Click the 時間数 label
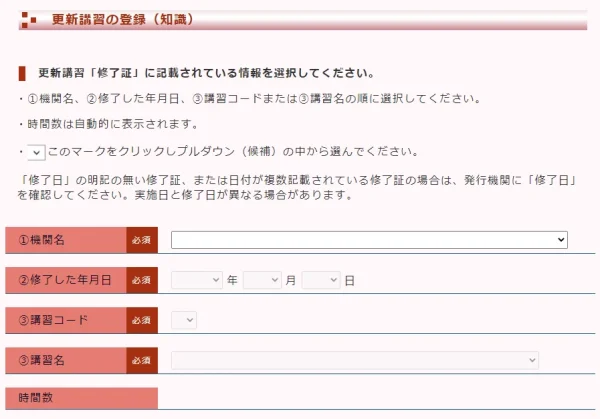The height and width of the screenshot is (419, 600). [80, 398]
